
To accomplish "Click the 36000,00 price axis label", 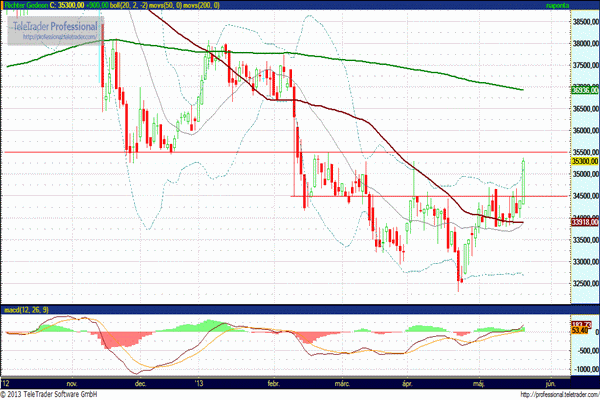I will click(x=585, y=131).
